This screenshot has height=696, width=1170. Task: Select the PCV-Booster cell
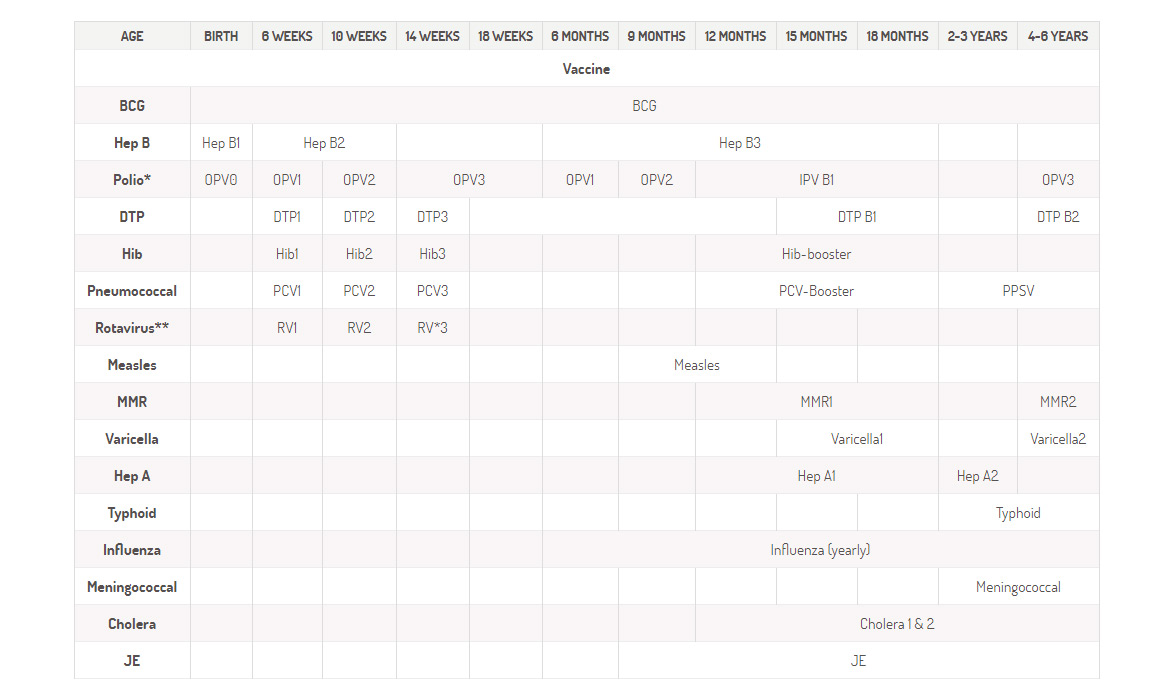[x=816, y=291]
